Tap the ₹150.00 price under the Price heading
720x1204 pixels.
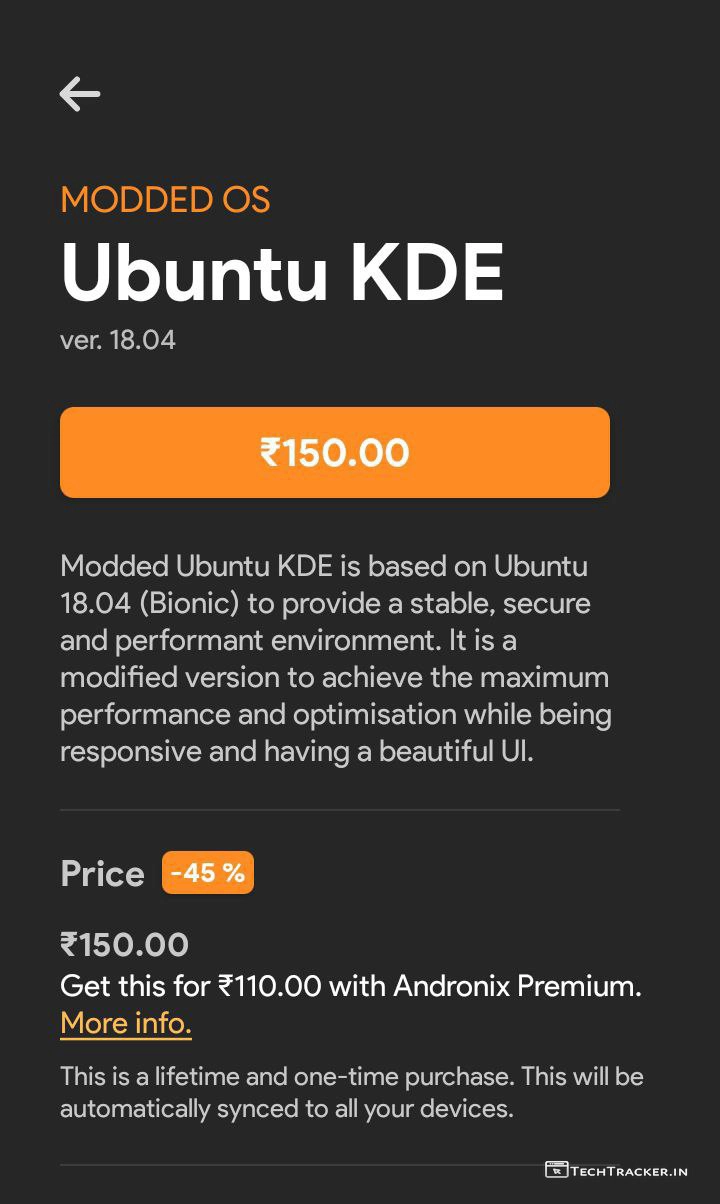[x=125, y=945]
